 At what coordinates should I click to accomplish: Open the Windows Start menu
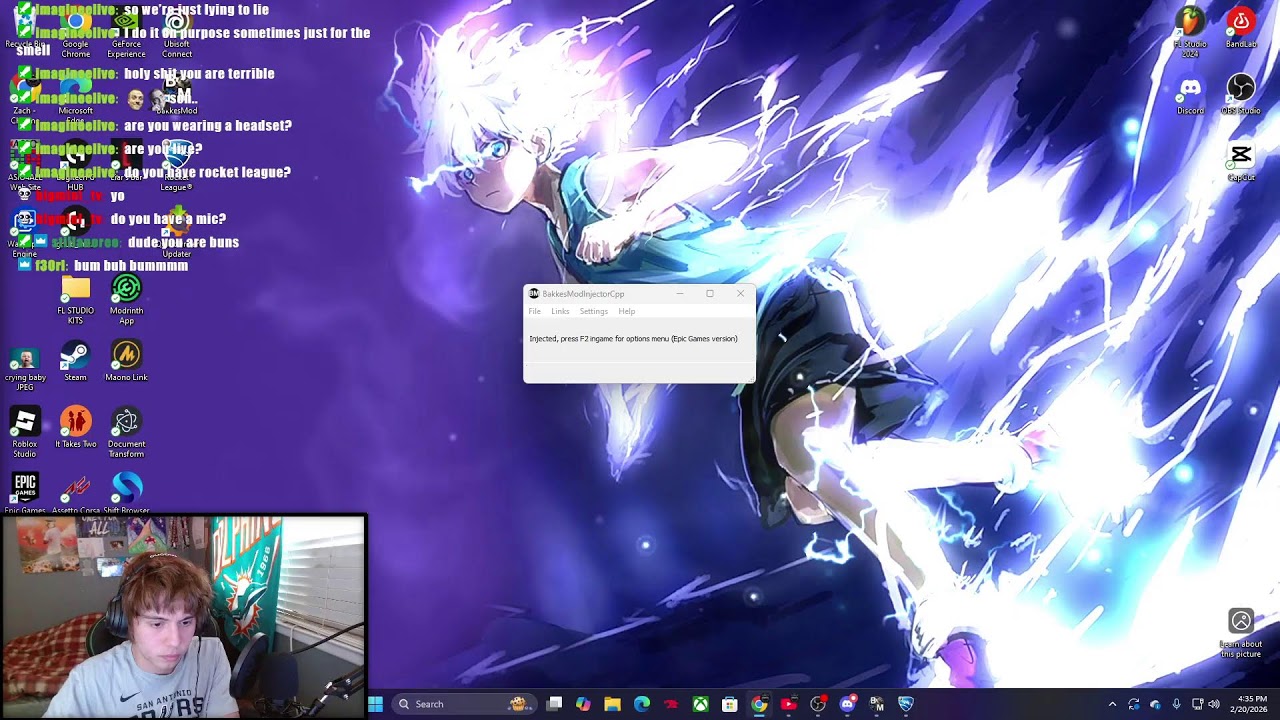point(375,704)
